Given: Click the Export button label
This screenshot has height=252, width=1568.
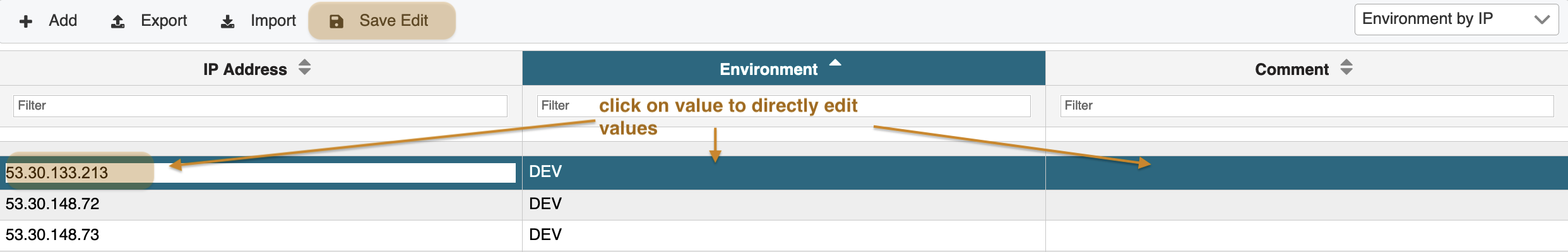Looking at the screenshot, I should (163, 21).
